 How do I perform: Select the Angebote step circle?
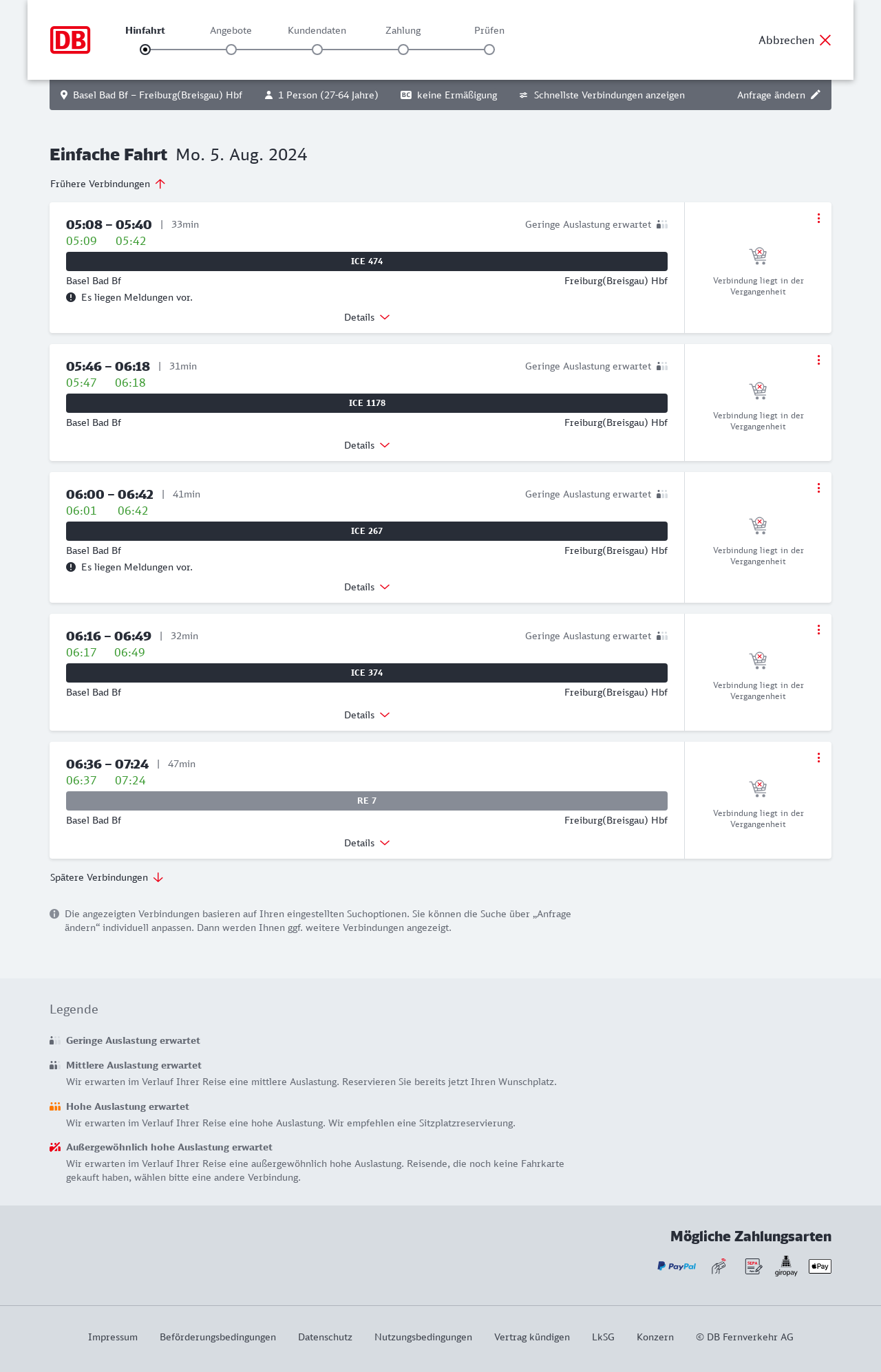coord(231,50)
